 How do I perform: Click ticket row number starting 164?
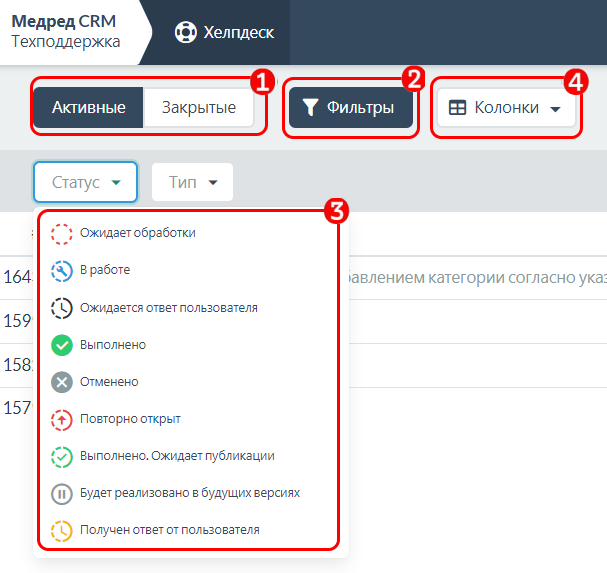coord(18,277)
